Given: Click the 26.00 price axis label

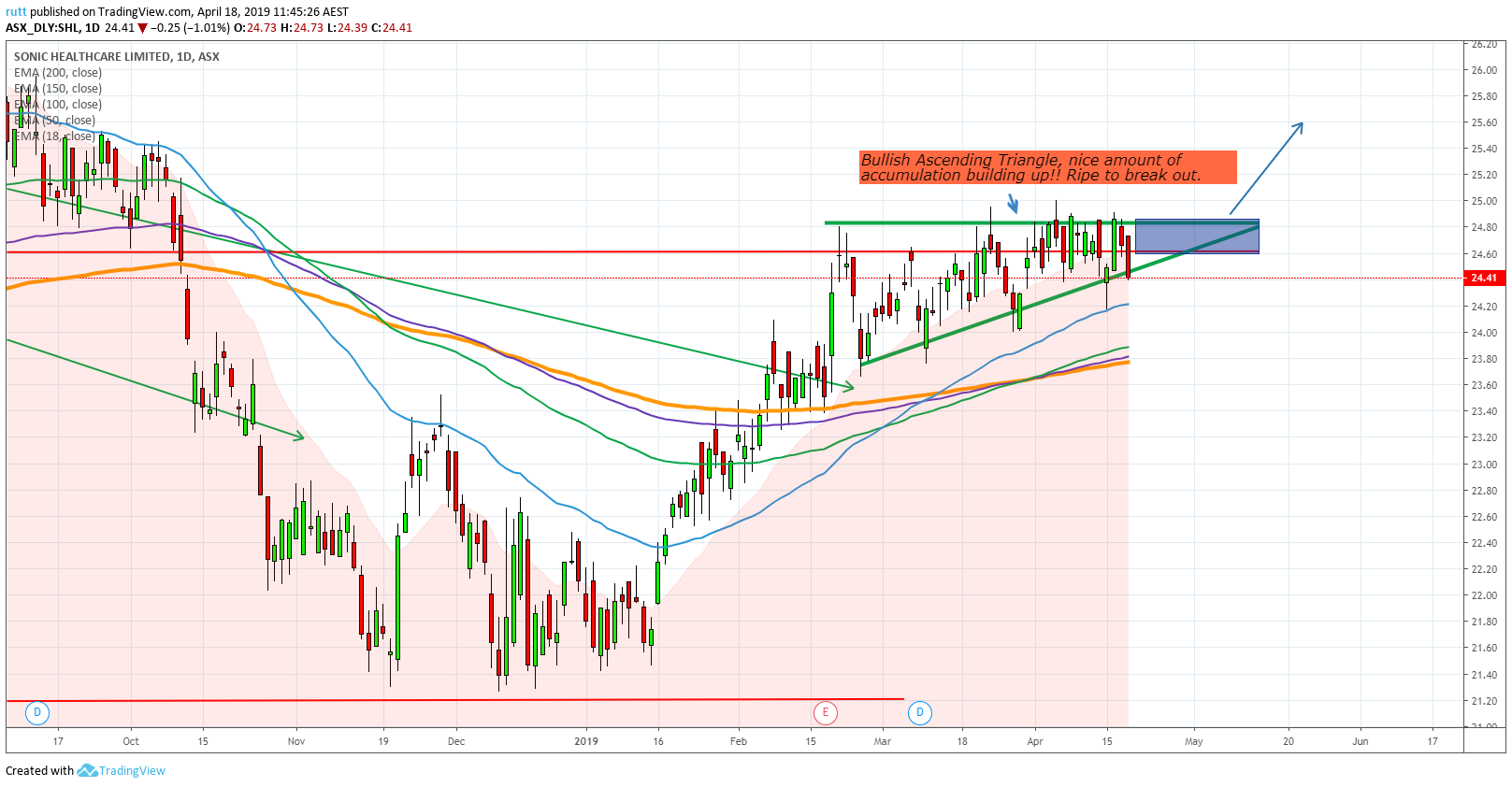Looking at the screenshot, I should [1484, 70].
